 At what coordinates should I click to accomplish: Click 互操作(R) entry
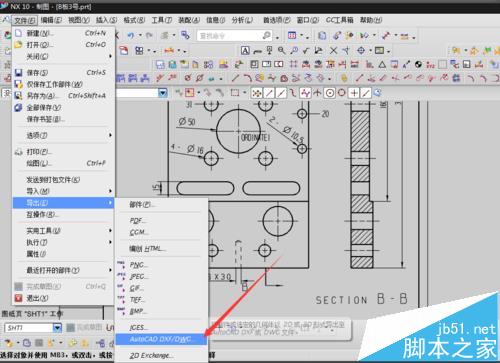[x=63, y=214]
